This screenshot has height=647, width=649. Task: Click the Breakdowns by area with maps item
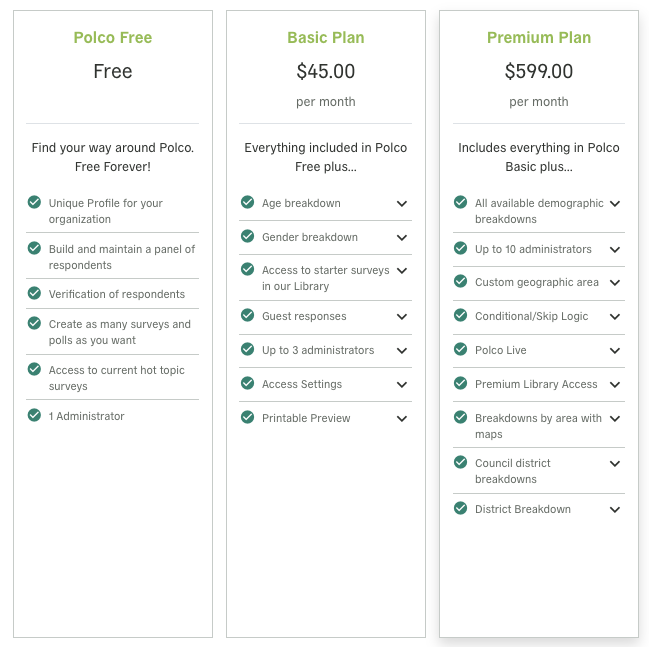(x=538, y=426)
